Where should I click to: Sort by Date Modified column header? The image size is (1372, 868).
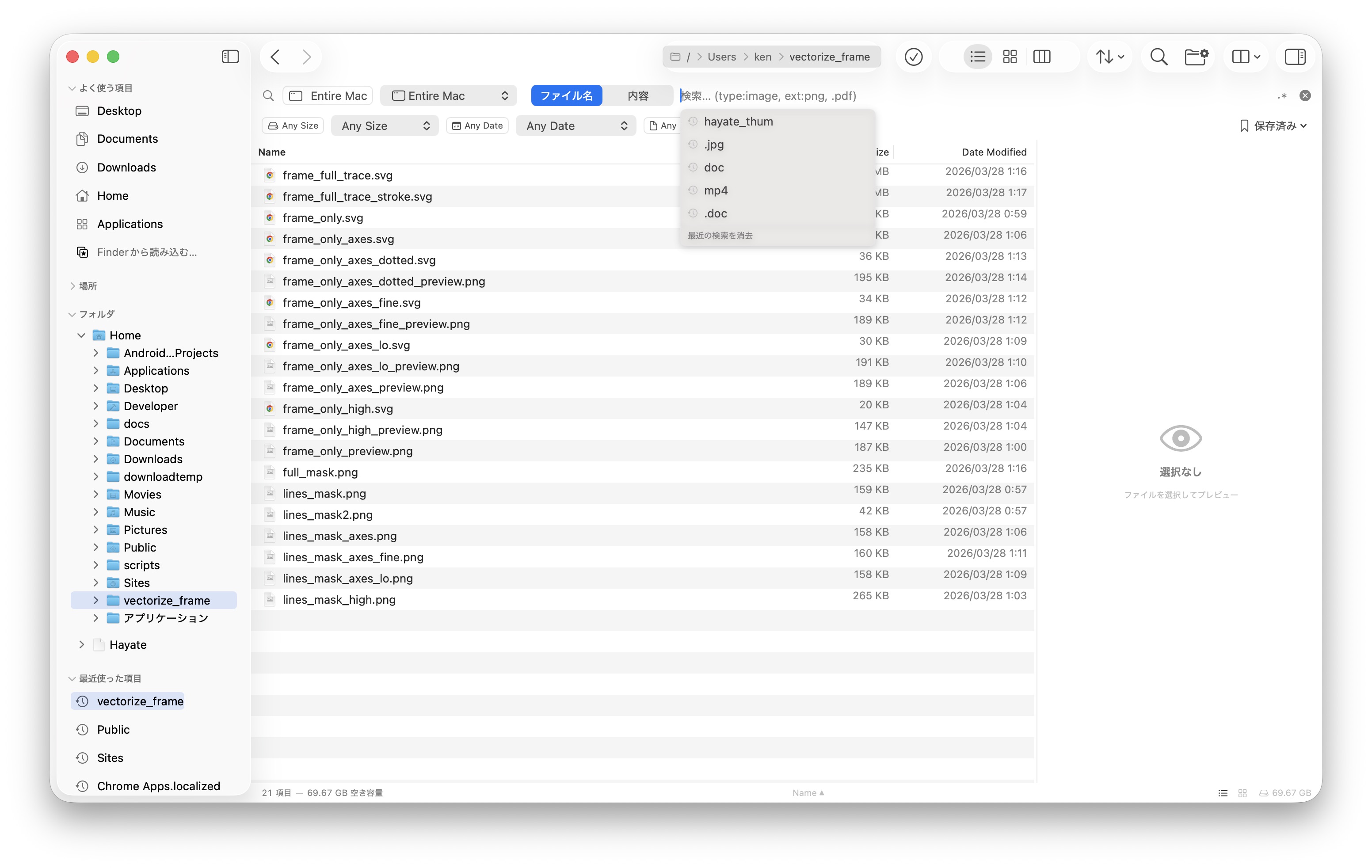(x=994, y=152)
